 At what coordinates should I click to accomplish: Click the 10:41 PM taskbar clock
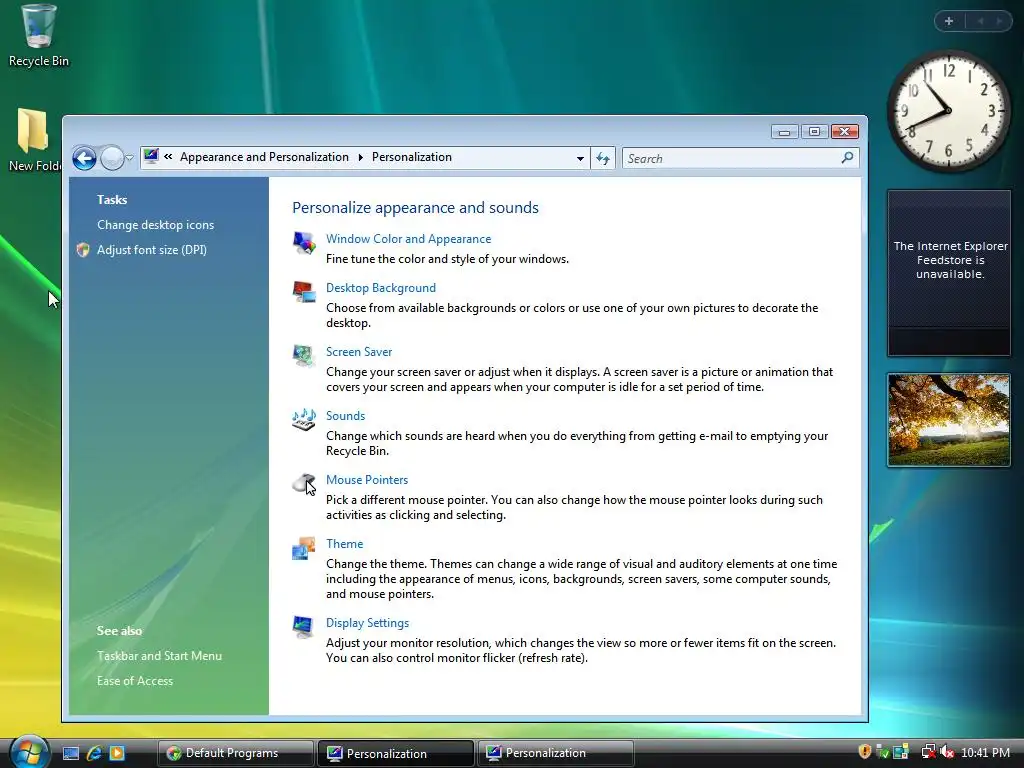point(985,753)
